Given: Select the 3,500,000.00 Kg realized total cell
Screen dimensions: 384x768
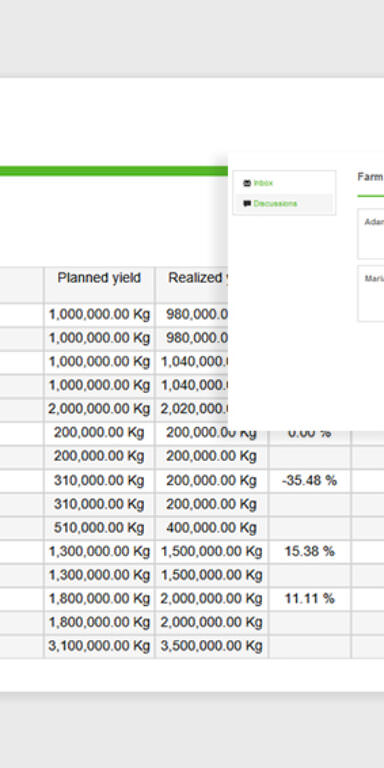Looking at the screenshot, I should 212,647.
